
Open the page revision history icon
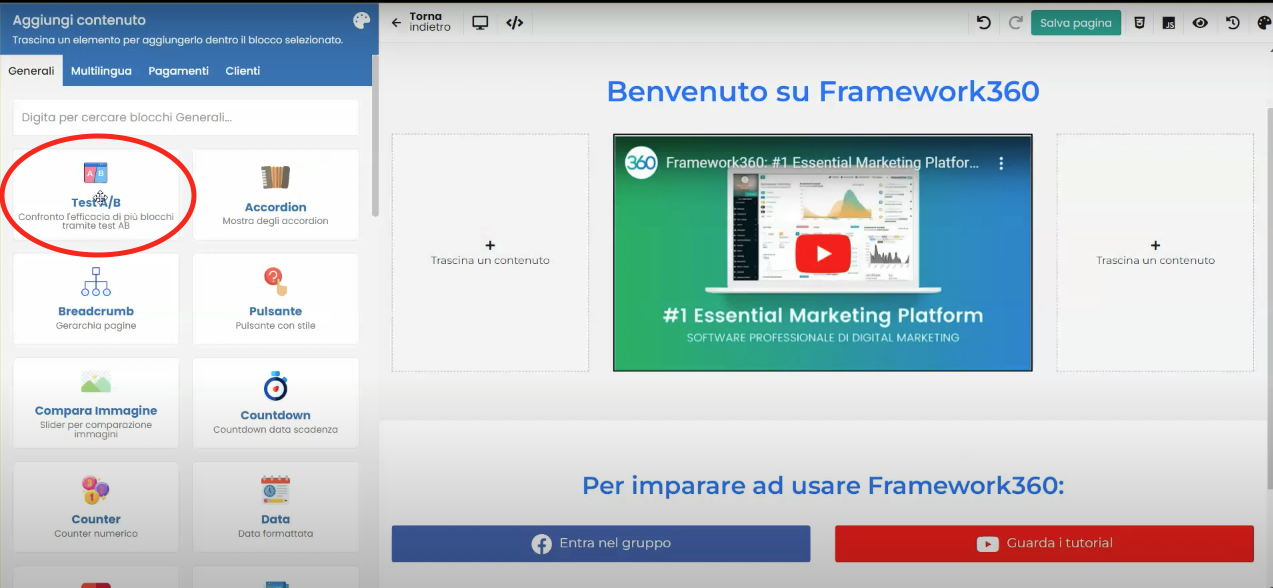pos(1232,22)
